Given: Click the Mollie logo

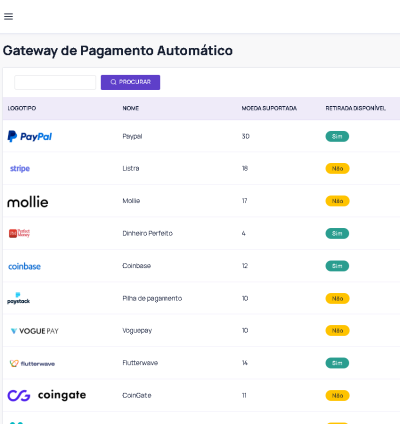Looking at the screenshot, I should coord(28,202).
